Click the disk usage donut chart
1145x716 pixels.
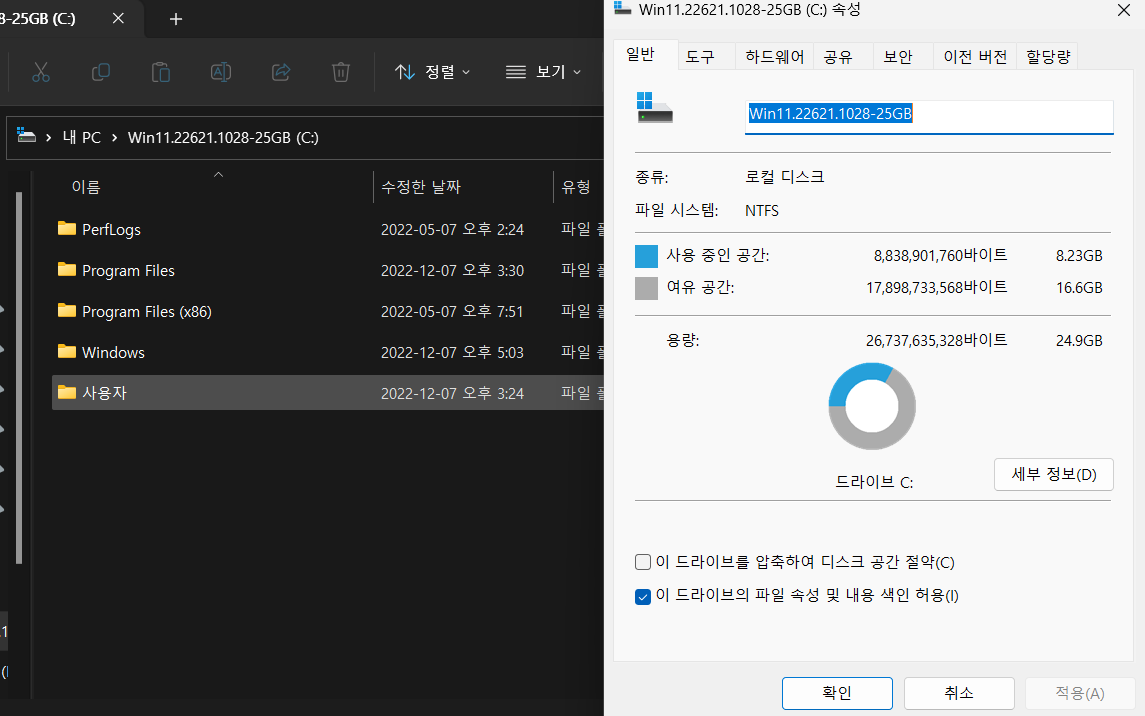(x=872, y=406)
